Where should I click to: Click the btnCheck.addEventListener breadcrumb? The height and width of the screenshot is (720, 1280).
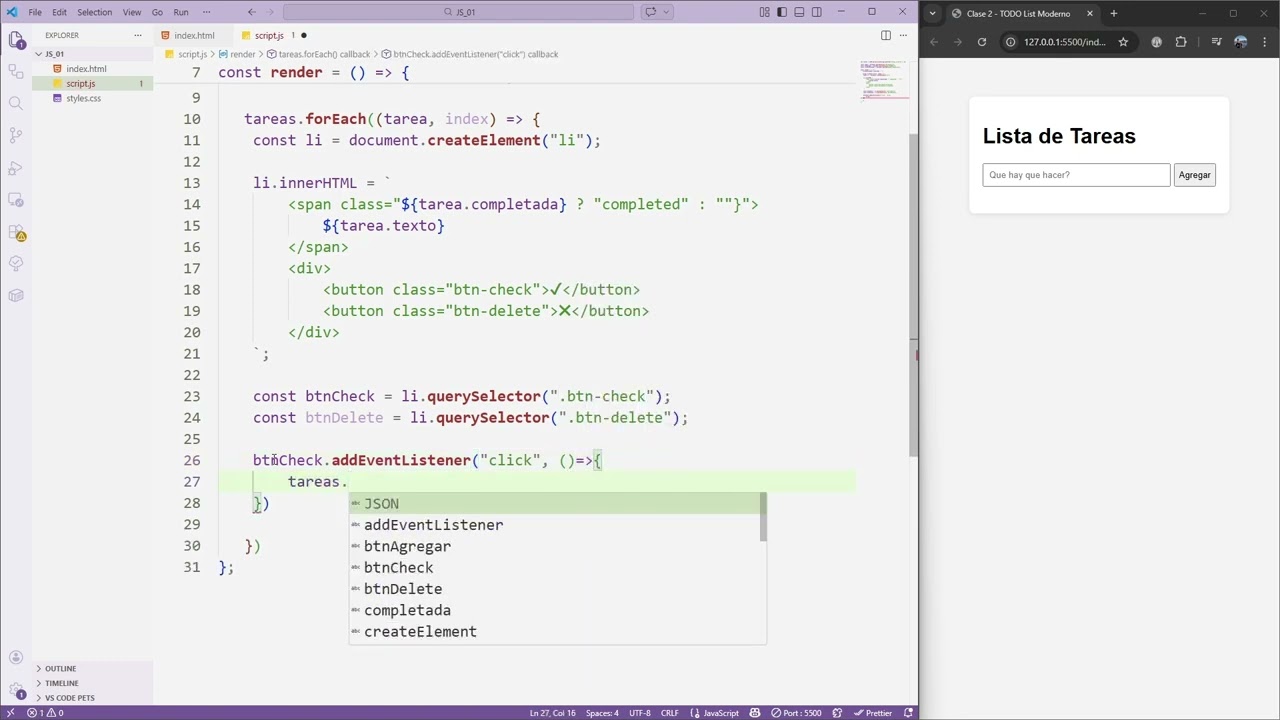(475, 54)
